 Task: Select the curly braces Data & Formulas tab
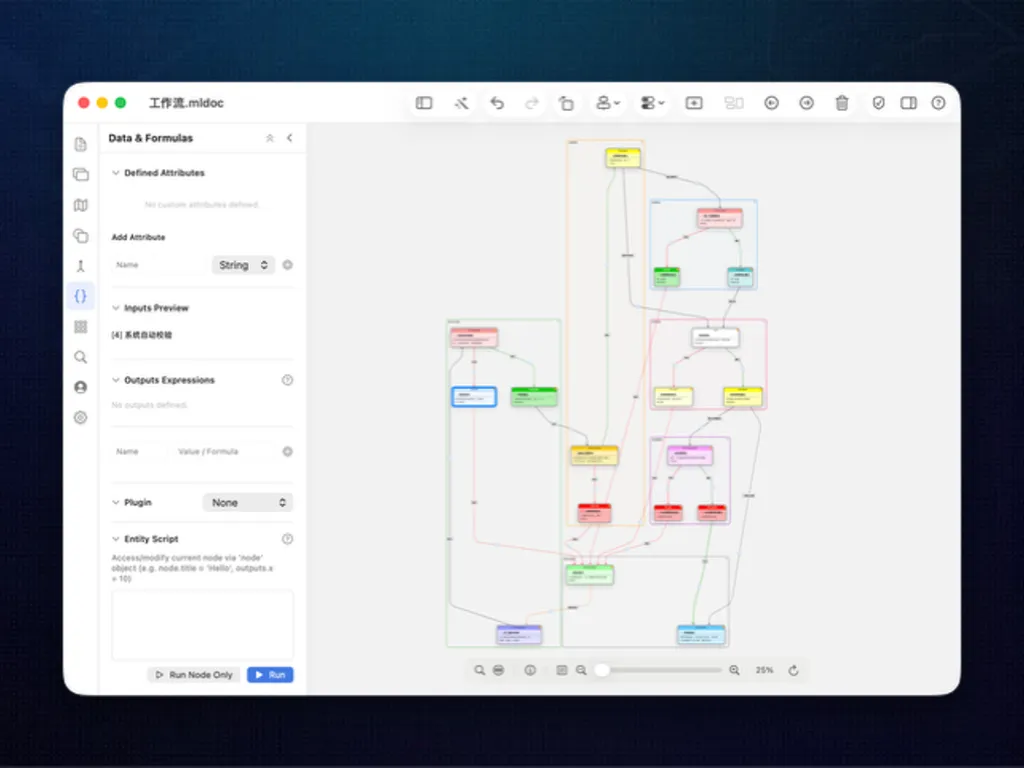(80, 296)
